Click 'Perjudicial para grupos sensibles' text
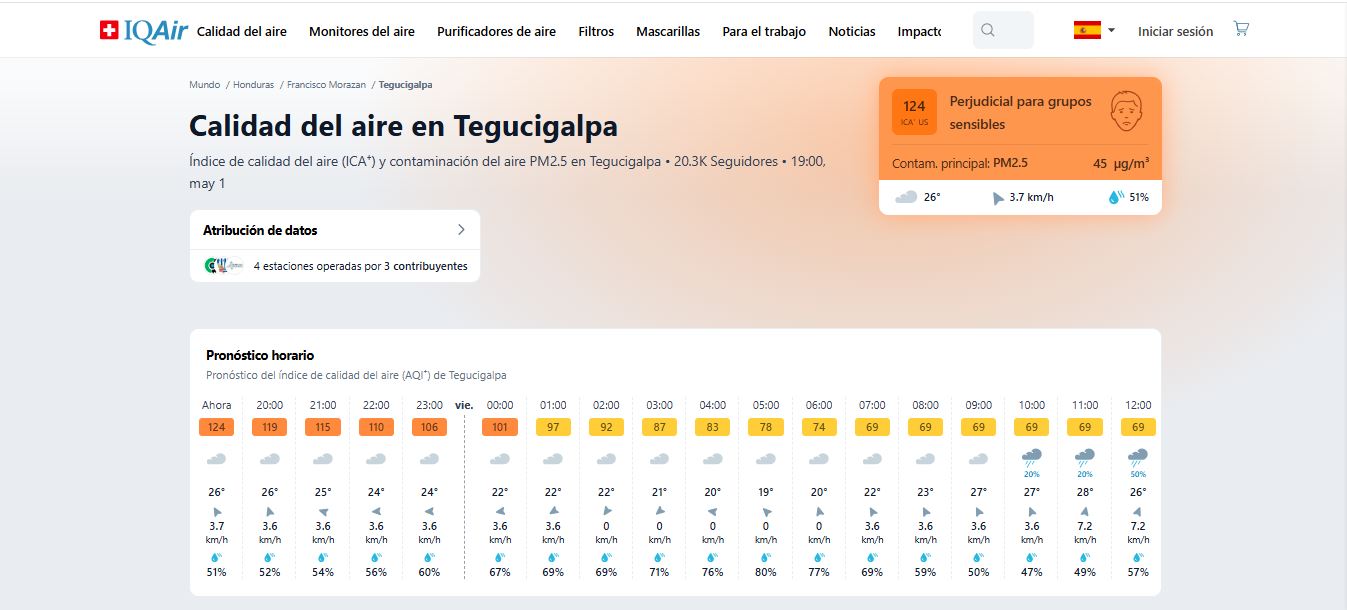 (x=1021, y=113)
